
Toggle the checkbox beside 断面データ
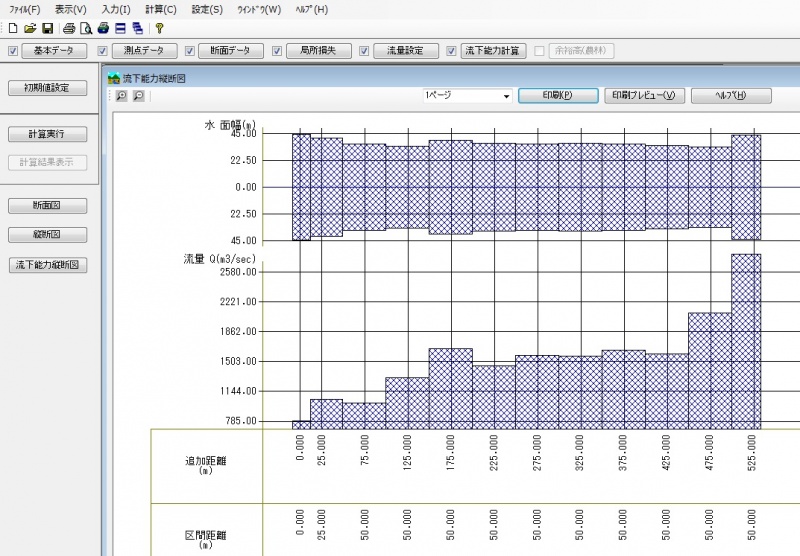tap(190, 51)
